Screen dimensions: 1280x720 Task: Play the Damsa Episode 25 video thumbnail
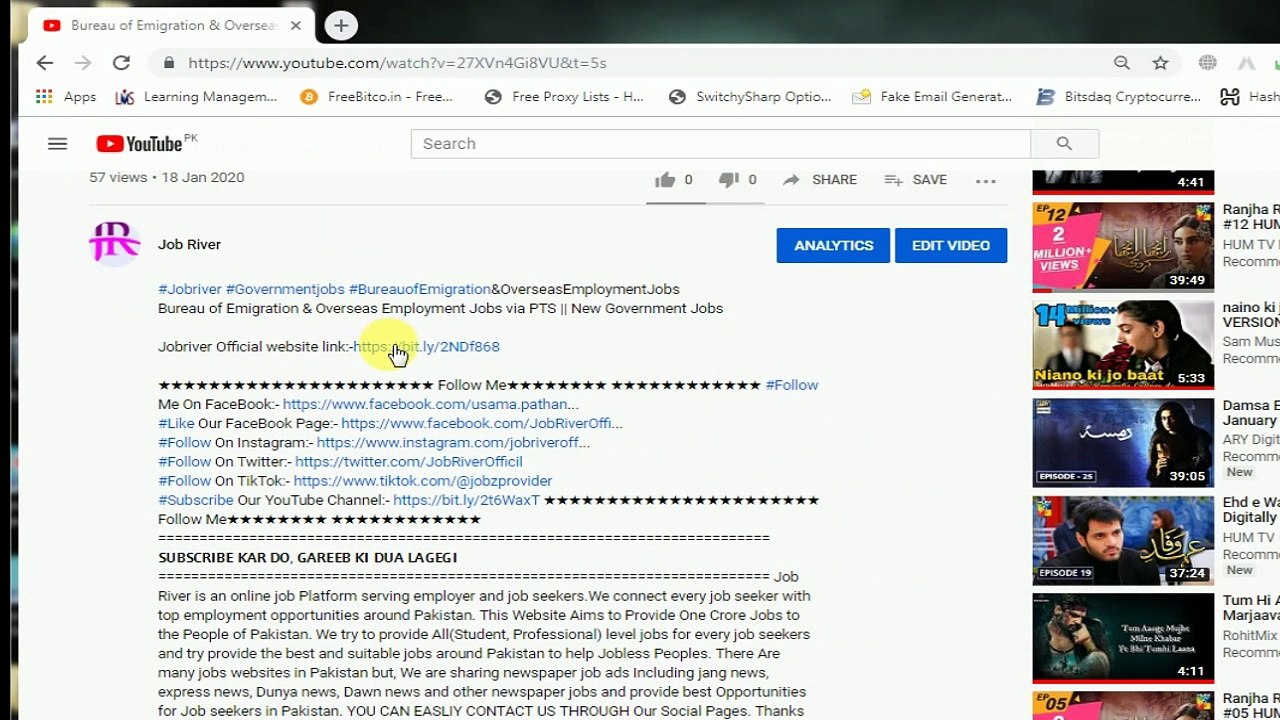pos(1123,443)
